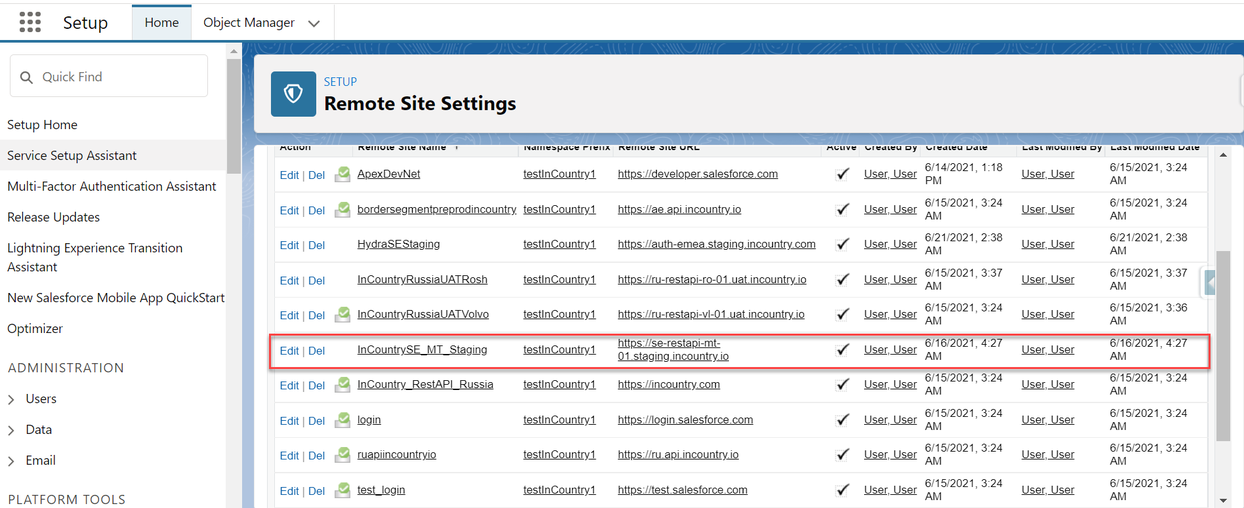The image size is (1244, 508).
Task: Click the table scrollbar up arrow
Action: pos(1223,155)
